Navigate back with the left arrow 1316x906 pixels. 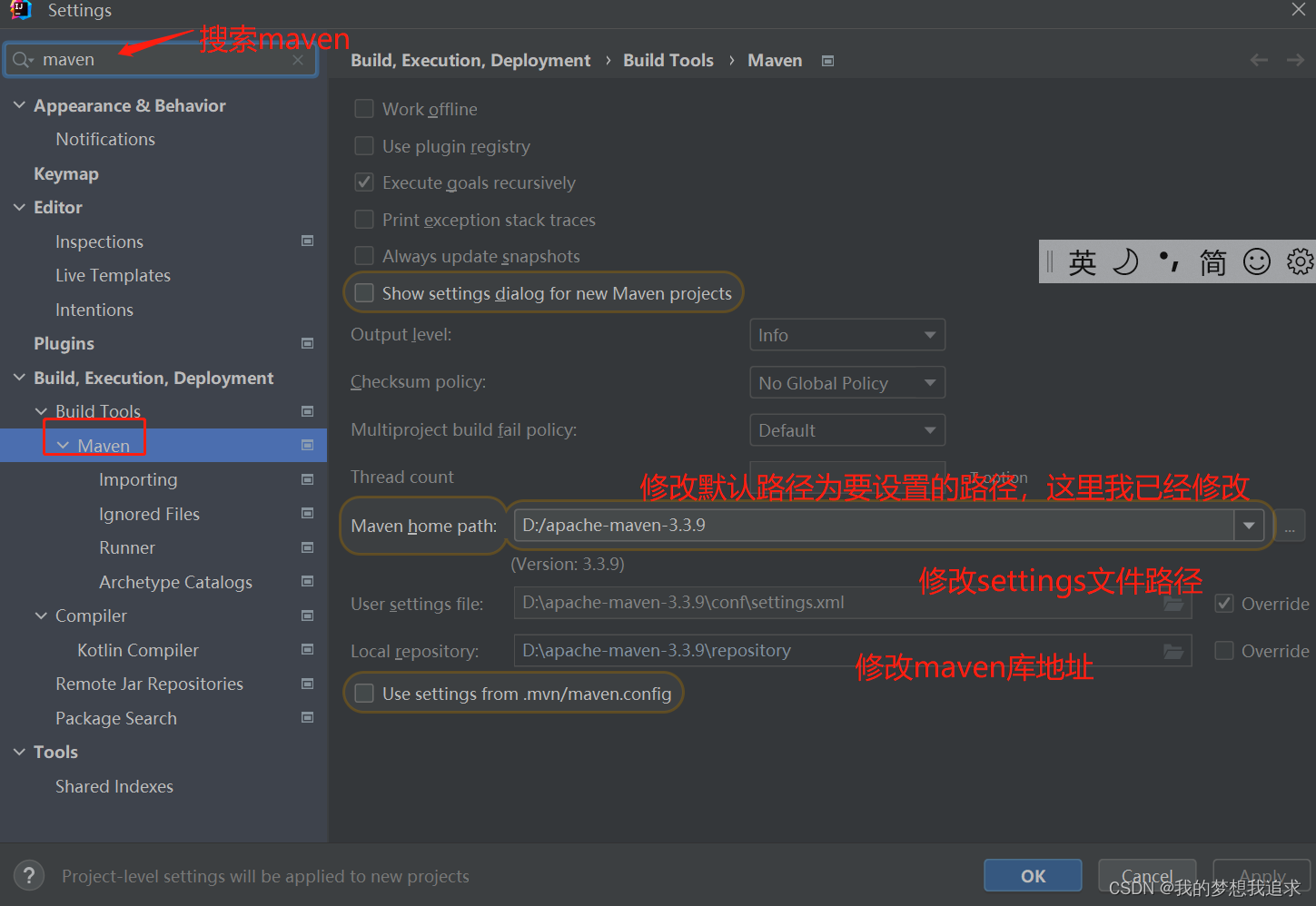(1259, 60)
